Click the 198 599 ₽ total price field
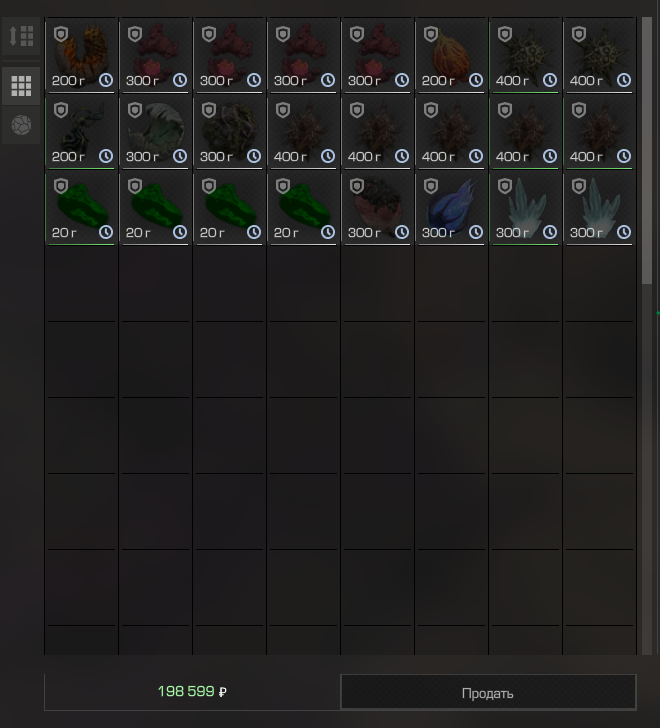660x728 pixels. (192, 692)
